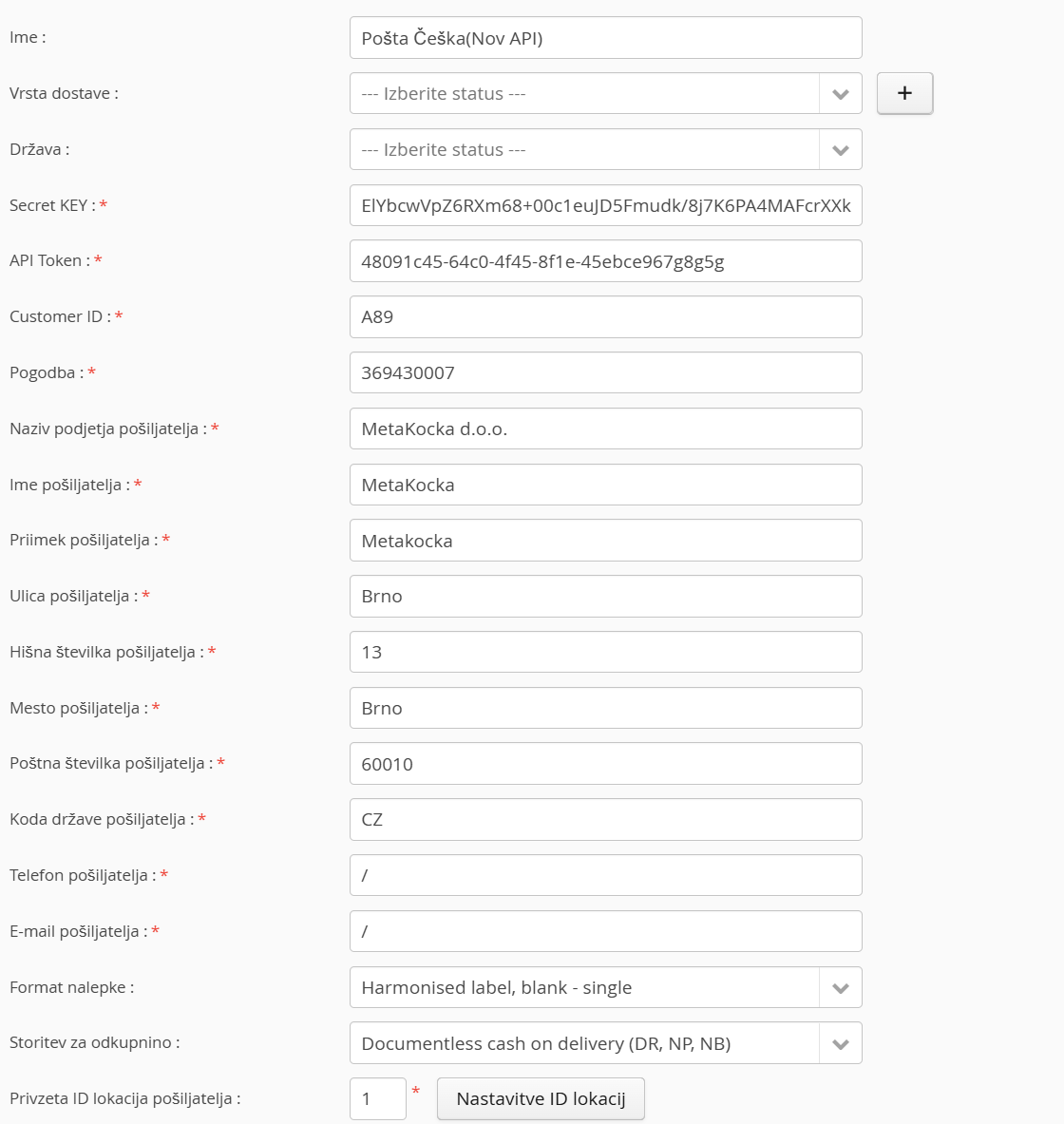Screen dimensions: 1064x1124
Task: Focus the Ime field with Pošta Češka
Action: [x=606, y=38]
